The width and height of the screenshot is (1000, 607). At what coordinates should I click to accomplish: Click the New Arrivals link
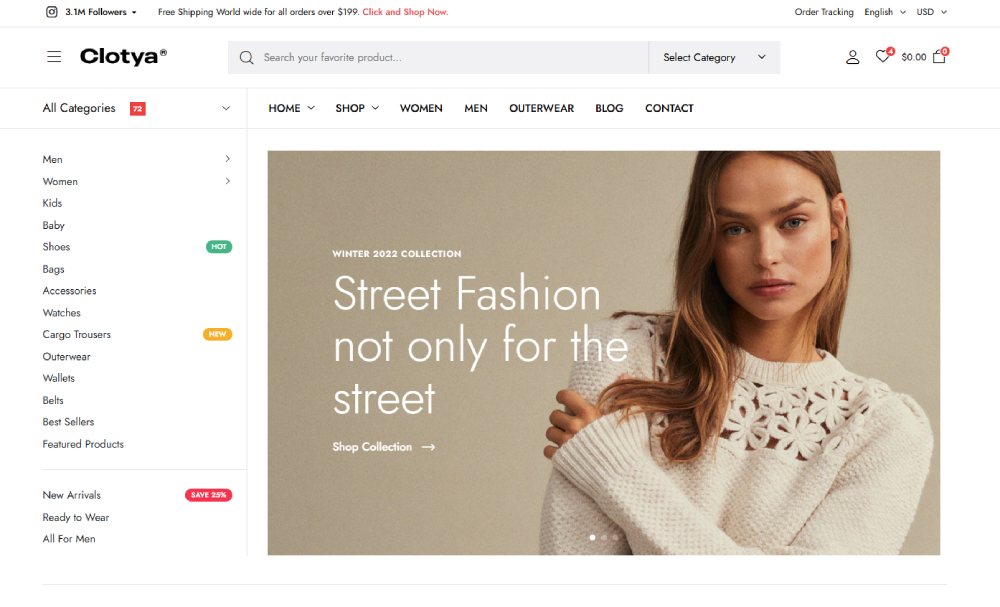(x=71, y=495)
